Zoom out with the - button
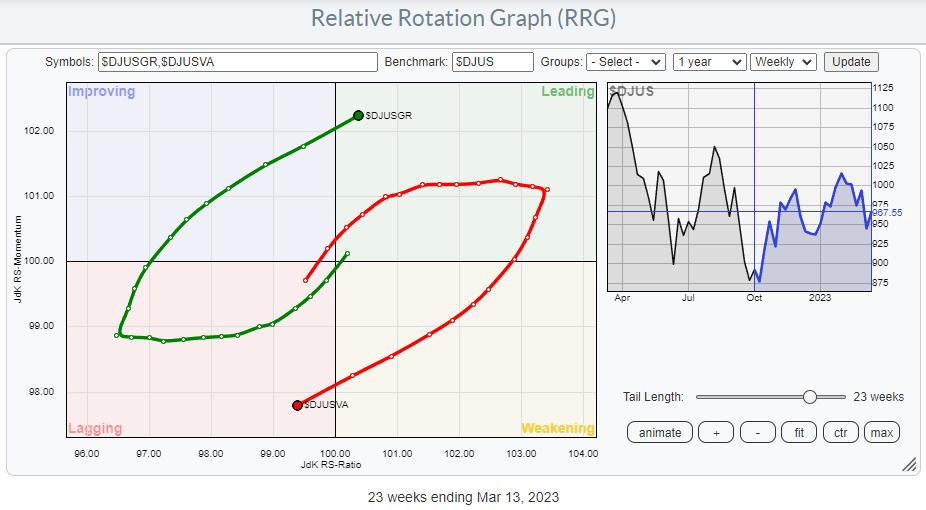926x510 pixels. 758,433
